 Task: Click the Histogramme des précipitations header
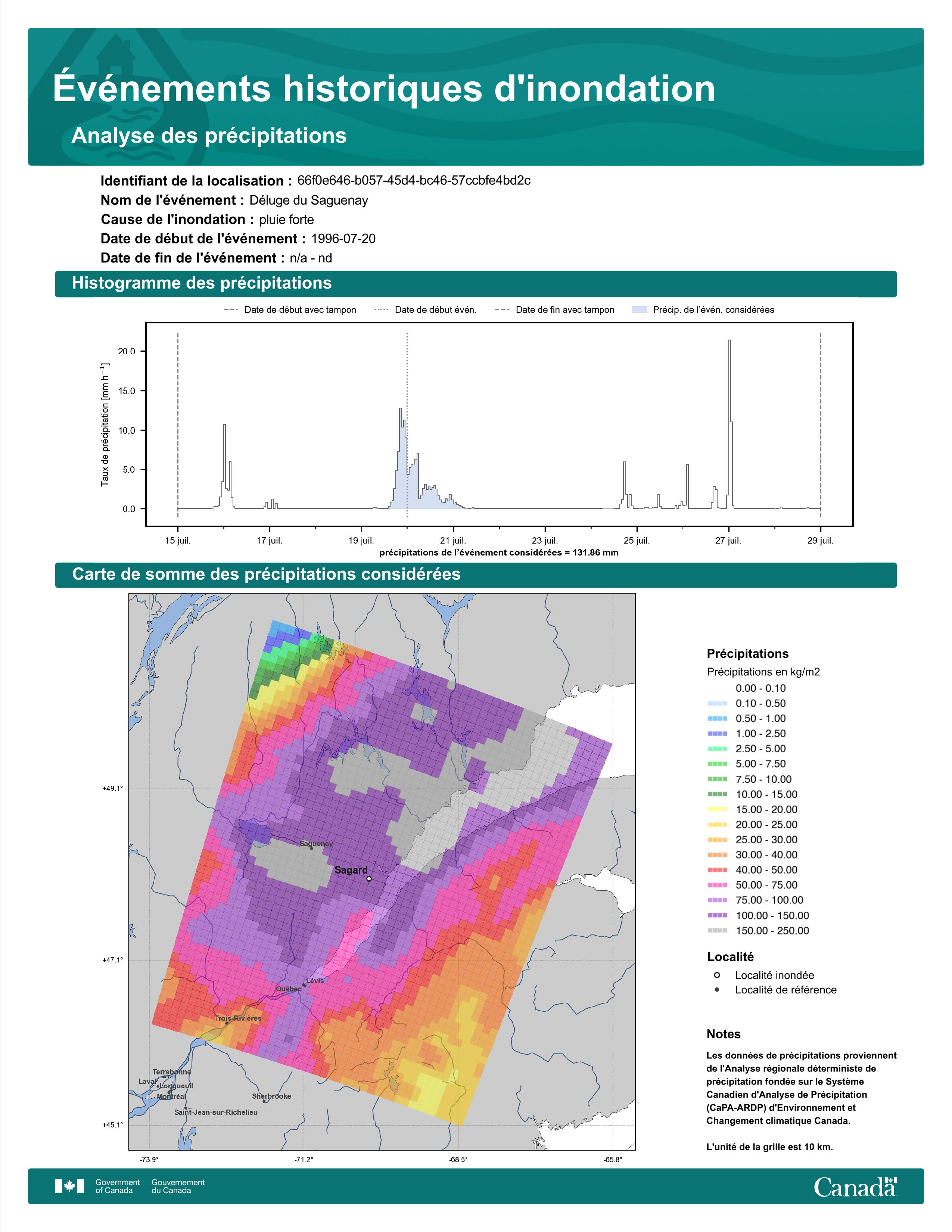point(201,283)
